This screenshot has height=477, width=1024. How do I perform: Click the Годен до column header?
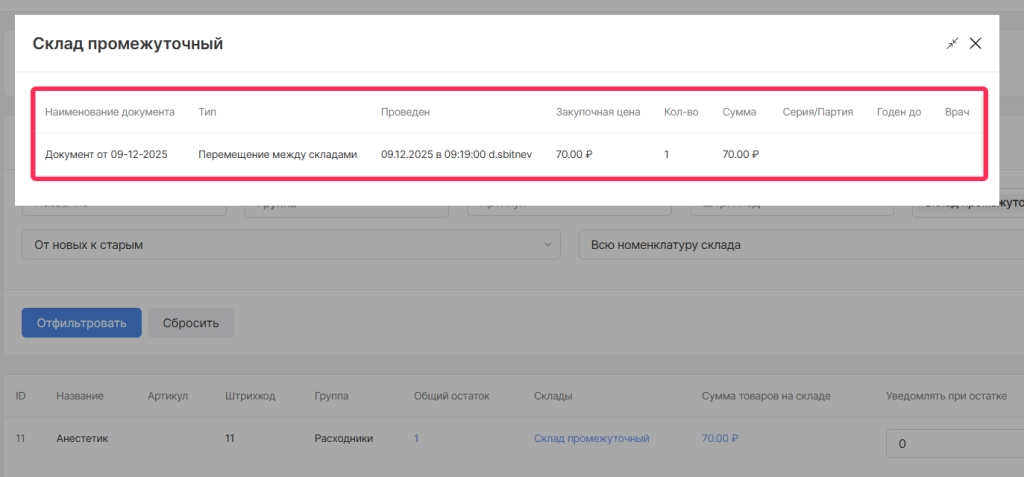(898, 112)
